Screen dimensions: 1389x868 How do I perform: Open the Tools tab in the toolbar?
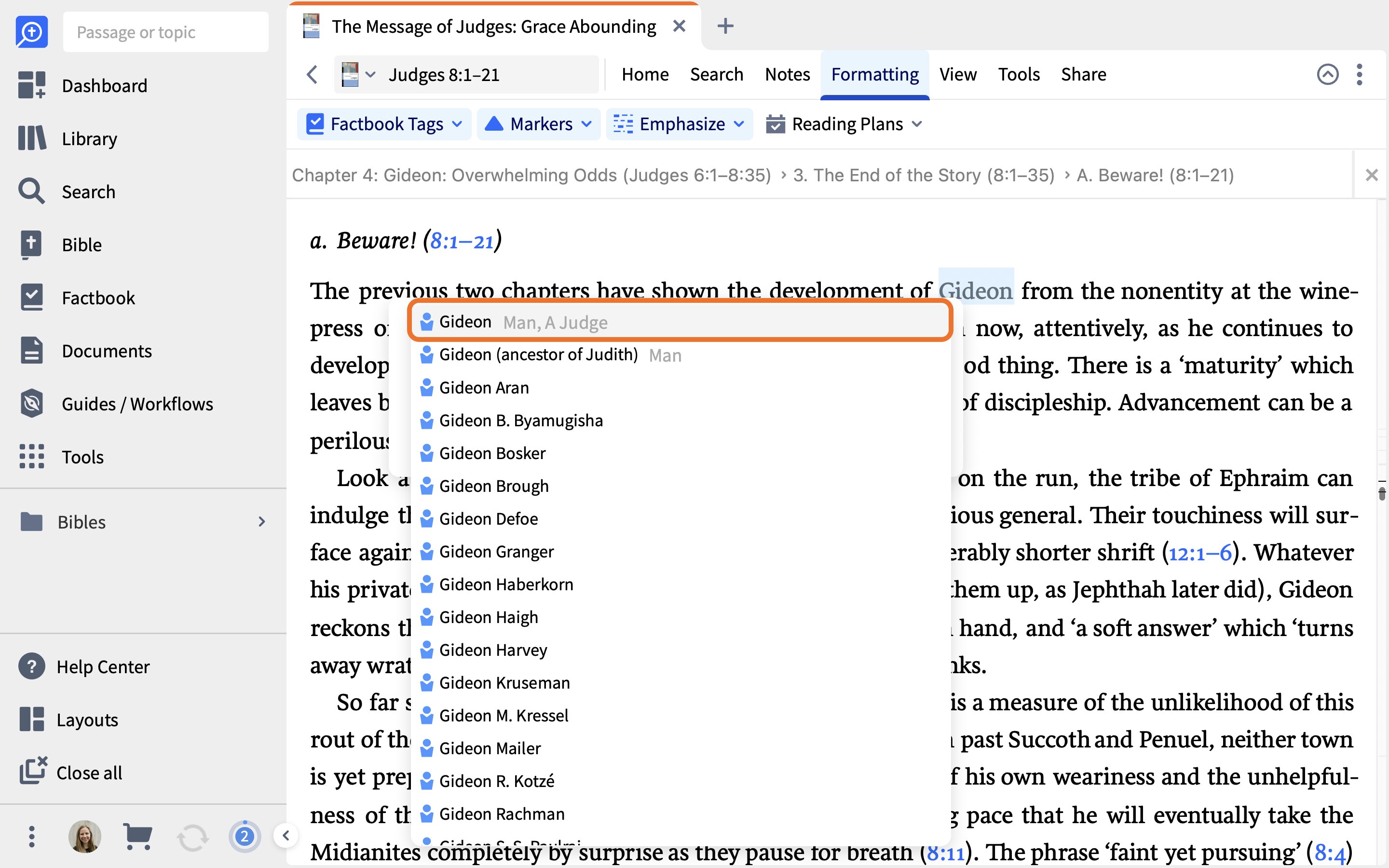1019,74
